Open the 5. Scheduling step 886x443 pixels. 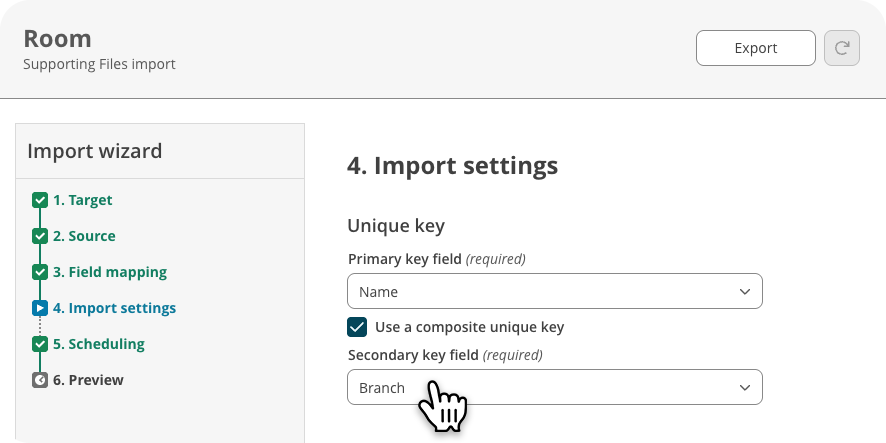(x=99, y=344)
